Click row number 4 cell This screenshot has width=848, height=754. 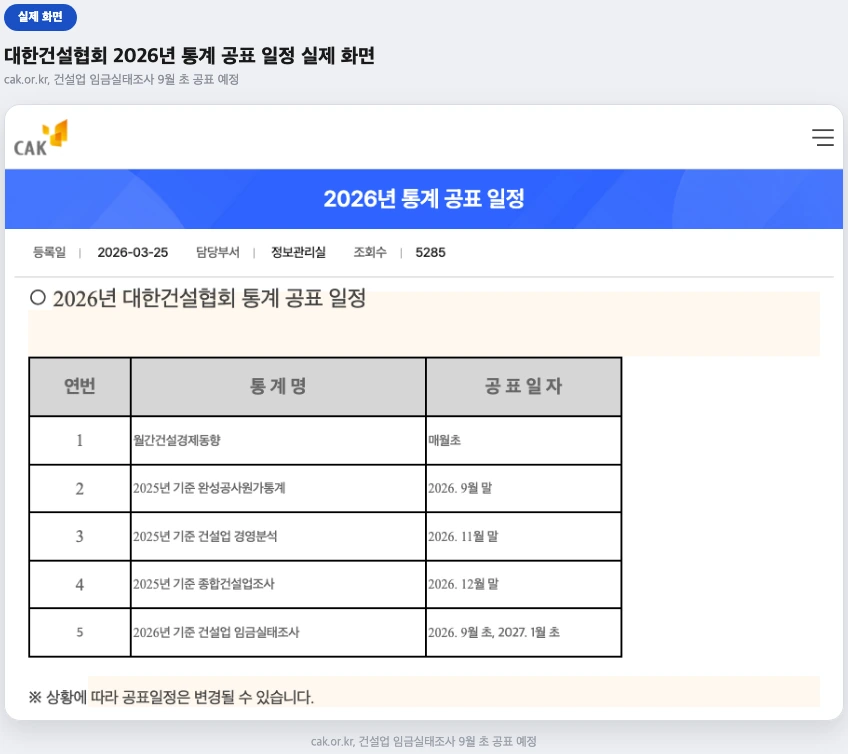click(80, 584)
